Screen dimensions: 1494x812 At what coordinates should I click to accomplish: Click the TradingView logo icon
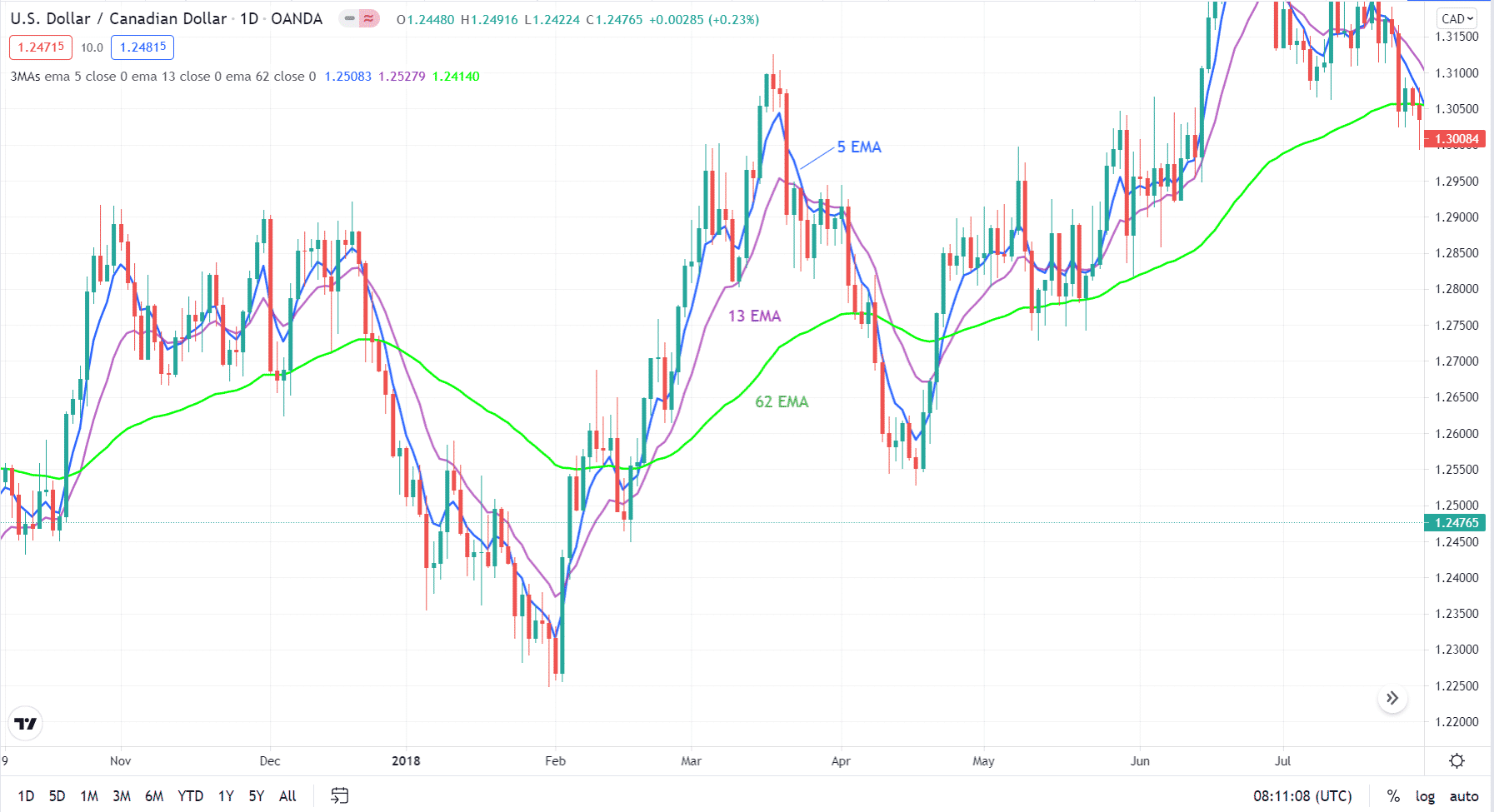[26, 724]
